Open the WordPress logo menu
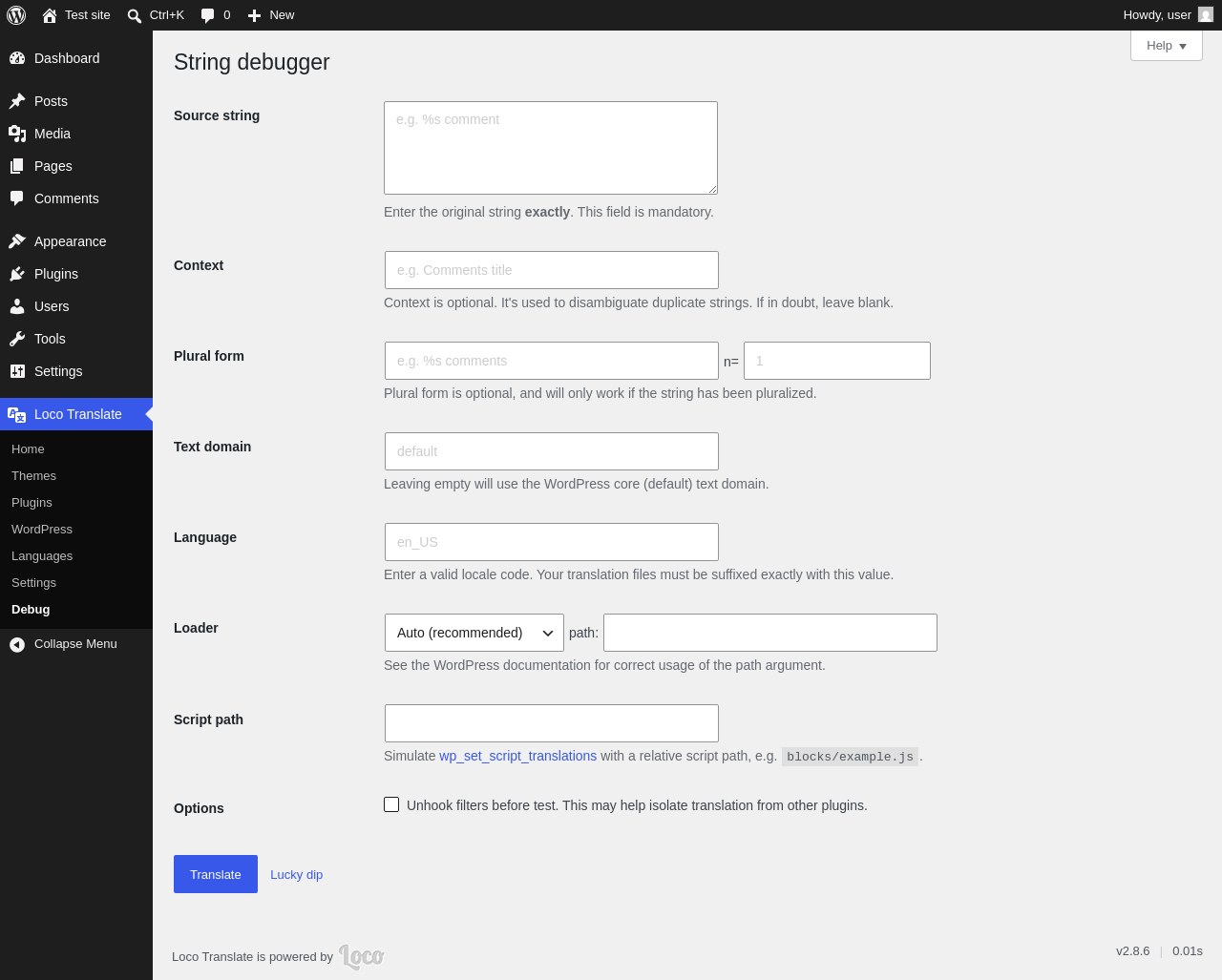The image size is (1222, 980). pos(16,15)
